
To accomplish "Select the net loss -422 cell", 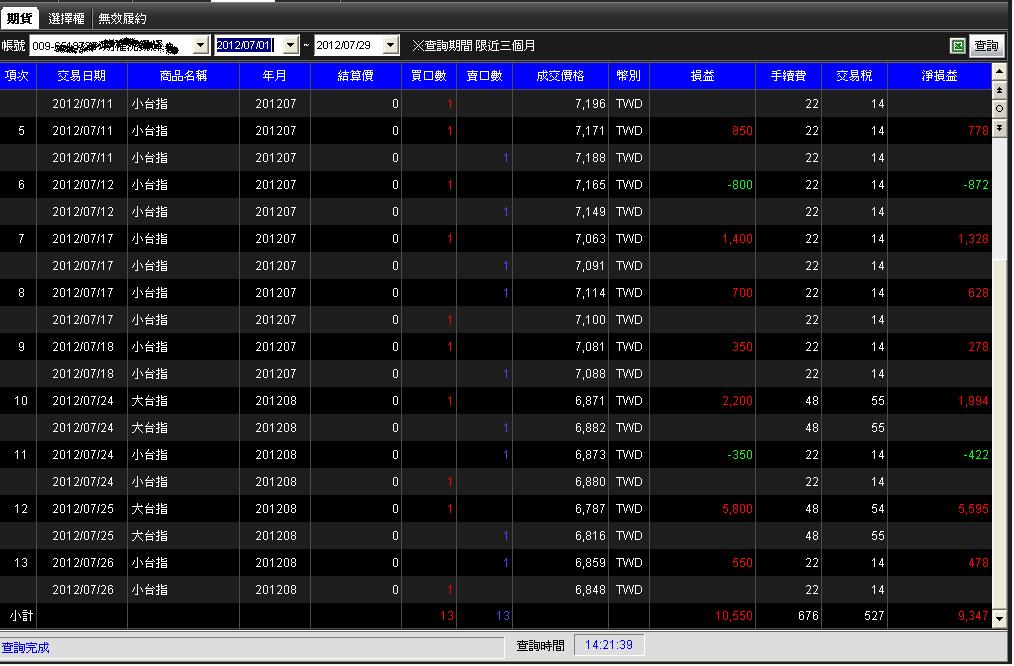I will click(976, 455).
